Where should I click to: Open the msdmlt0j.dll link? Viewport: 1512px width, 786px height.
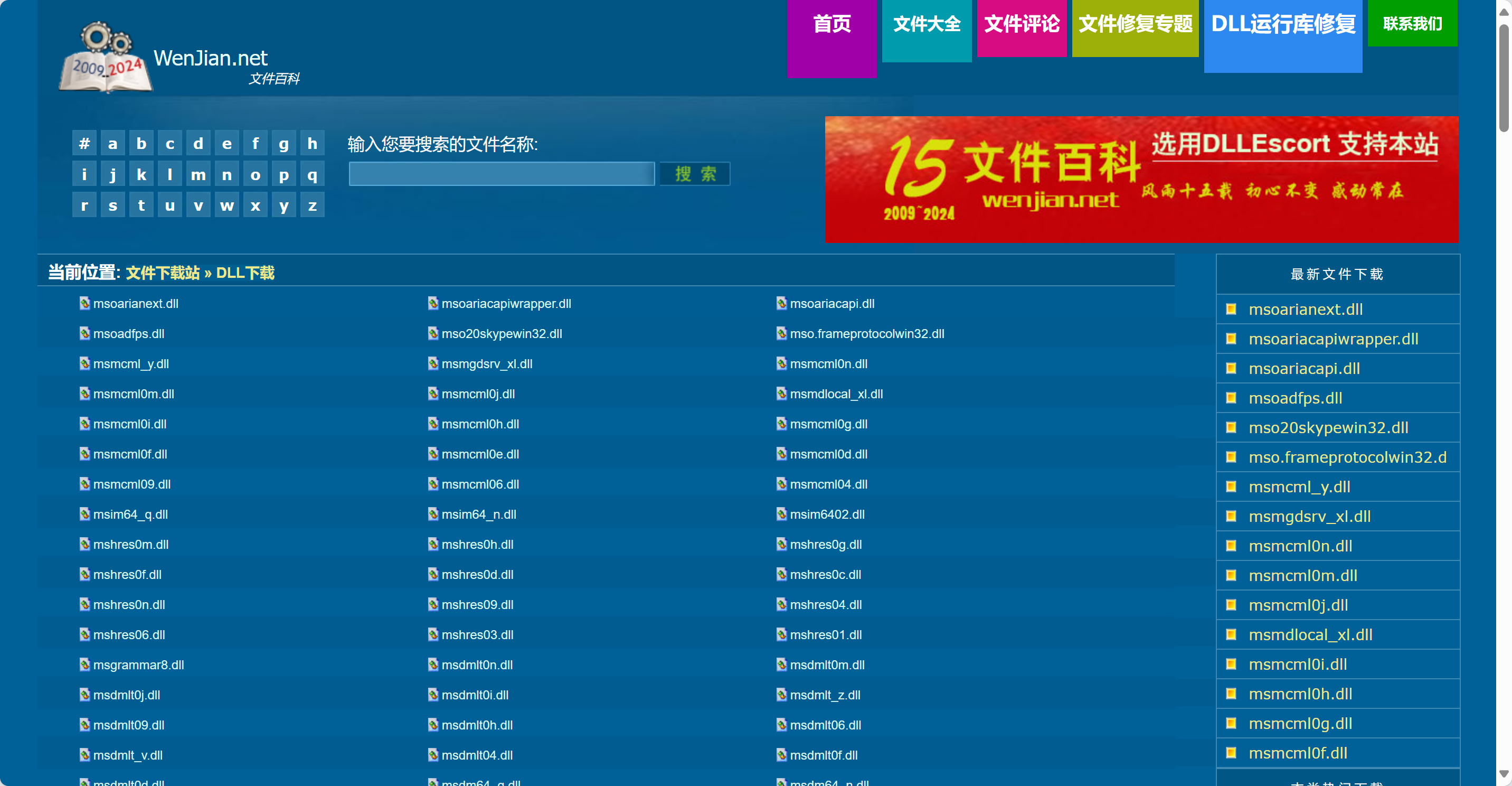127,695
